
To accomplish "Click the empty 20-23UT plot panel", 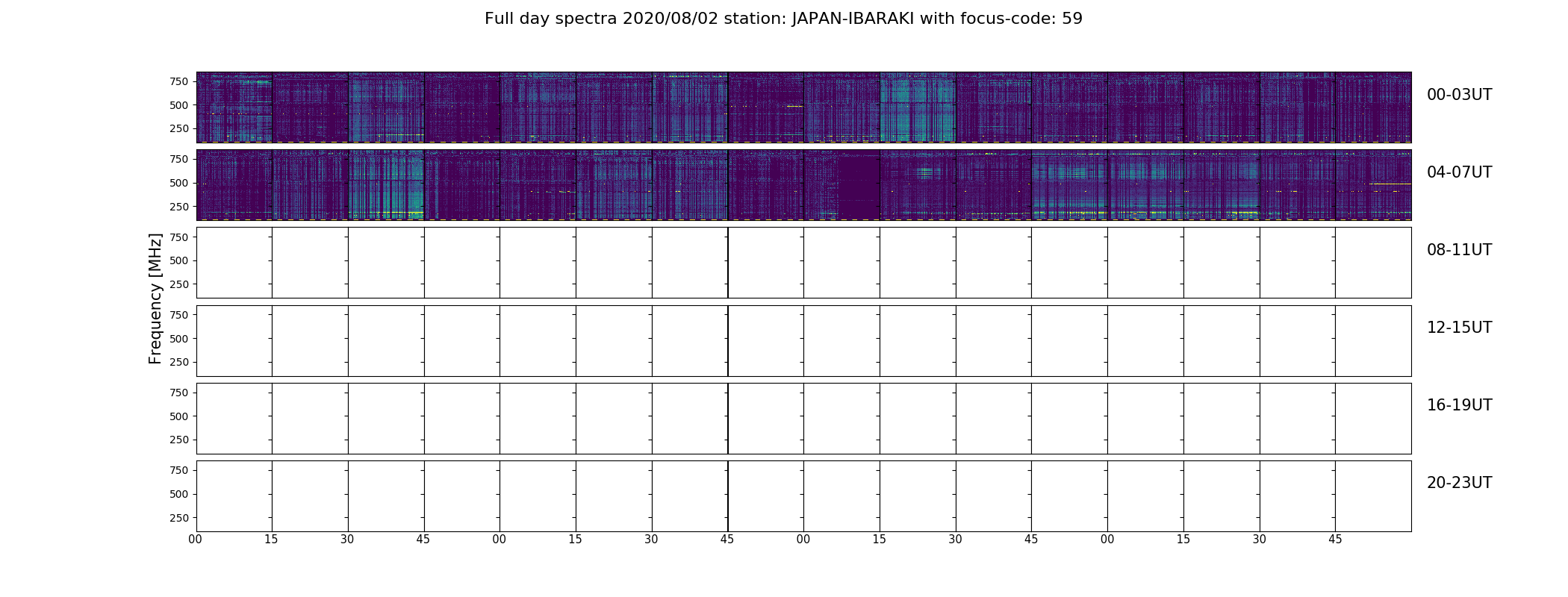I will 803,496.
